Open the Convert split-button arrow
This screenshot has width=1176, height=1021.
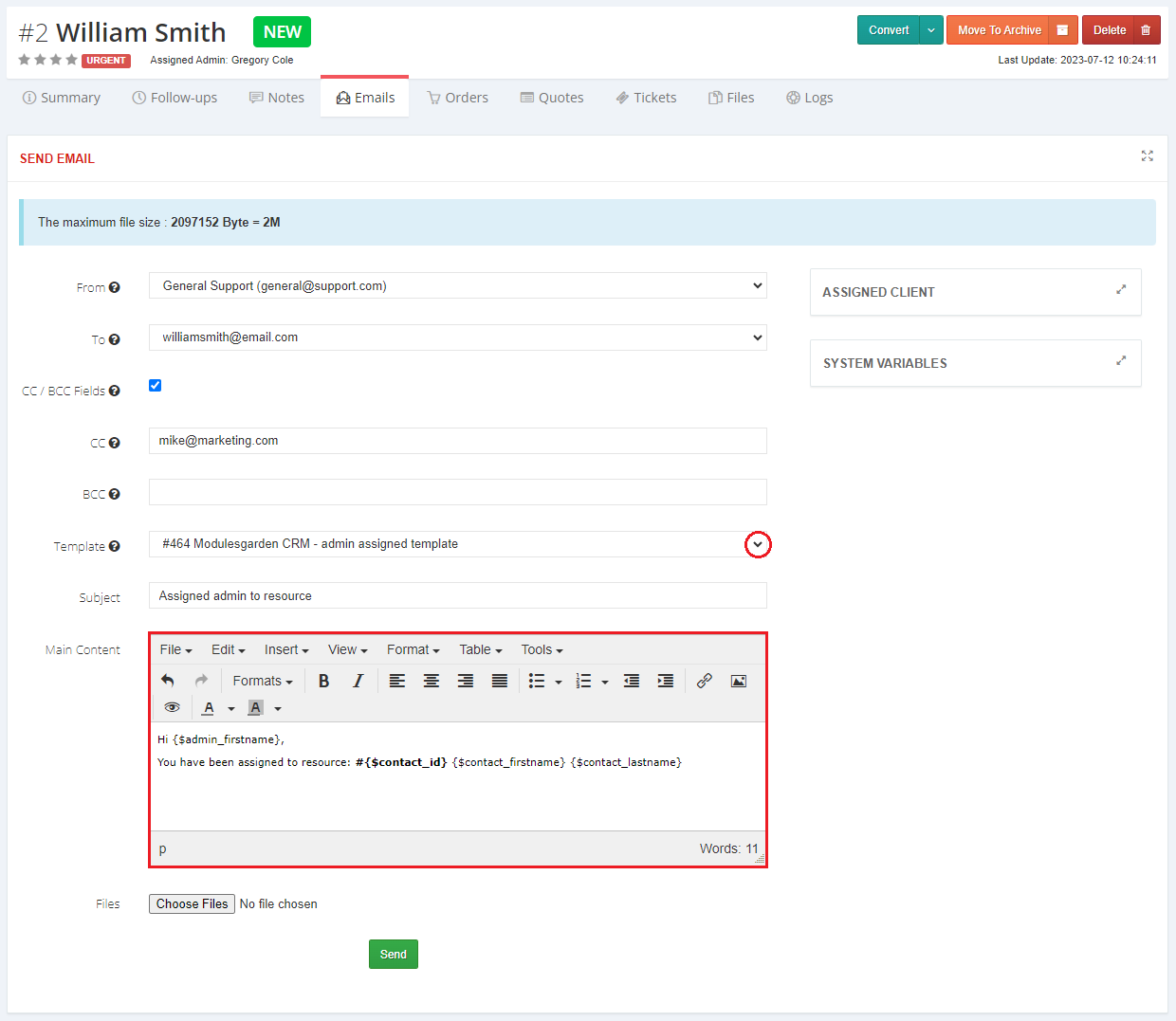[x=931, y=30]
